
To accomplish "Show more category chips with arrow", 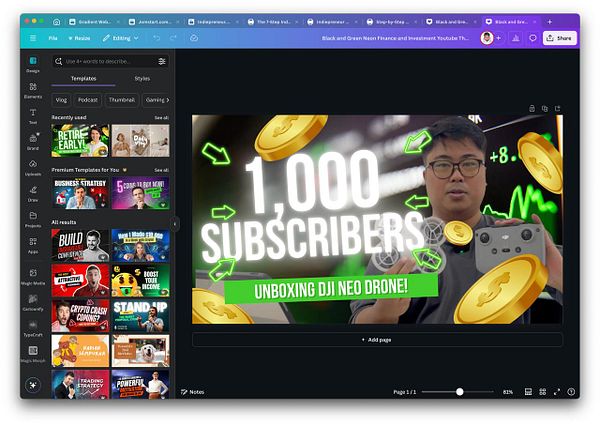I will pos(168,100).
